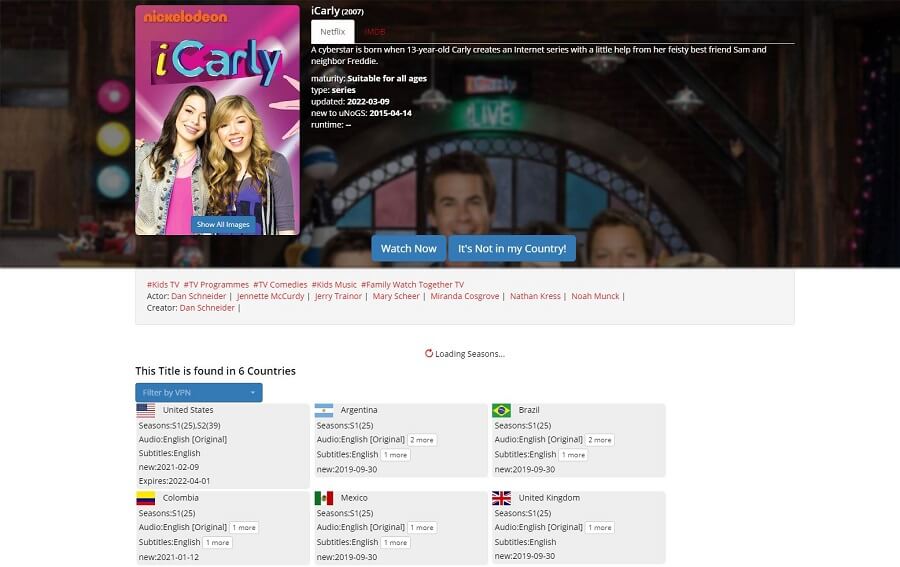This screenshot has height=567, width=900.
Task: Expand Argentina subtitles 1 more
Action: pos(395,455)
